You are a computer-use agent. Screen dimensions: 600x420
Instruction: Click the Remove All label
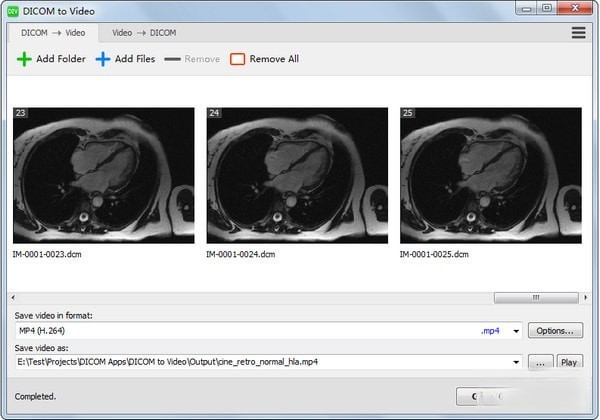[x=274, y=59]
